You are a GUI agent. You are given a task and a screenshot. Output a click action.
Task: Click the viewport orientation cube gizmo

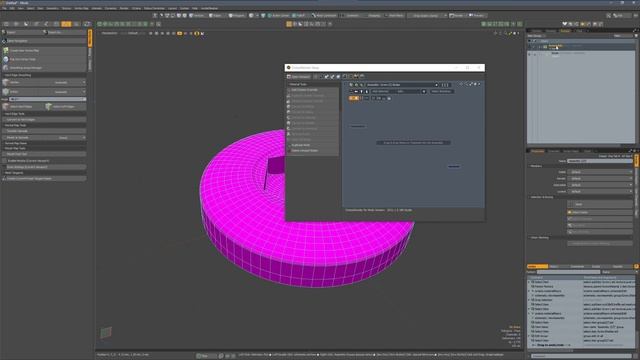106,332
